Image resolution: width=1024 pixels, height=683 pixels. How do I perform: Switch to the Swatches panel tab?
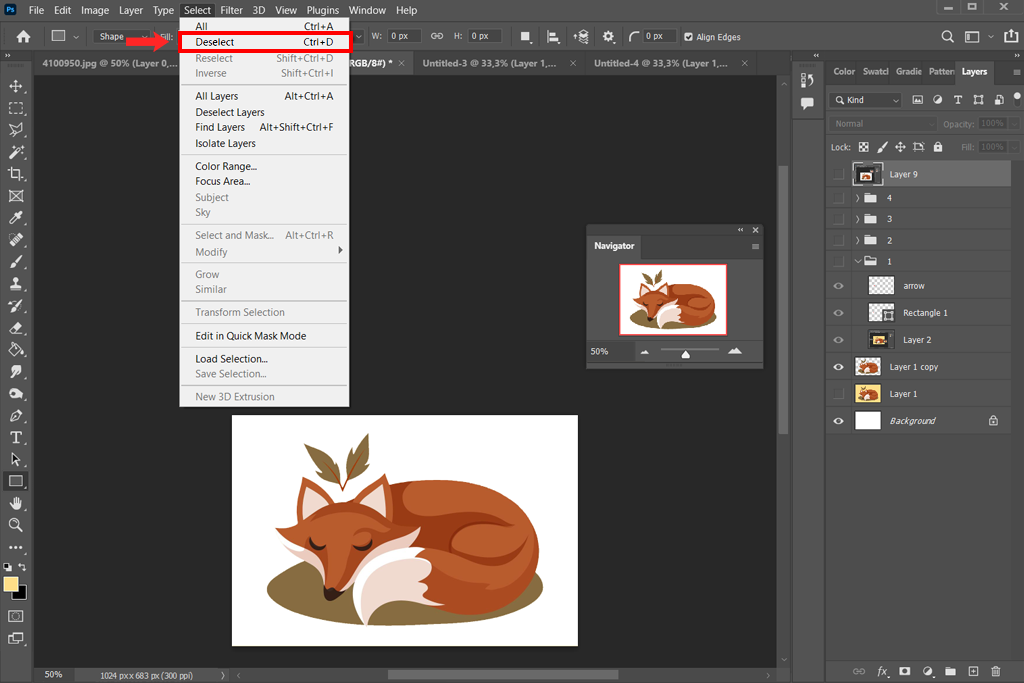click(876, 72)
